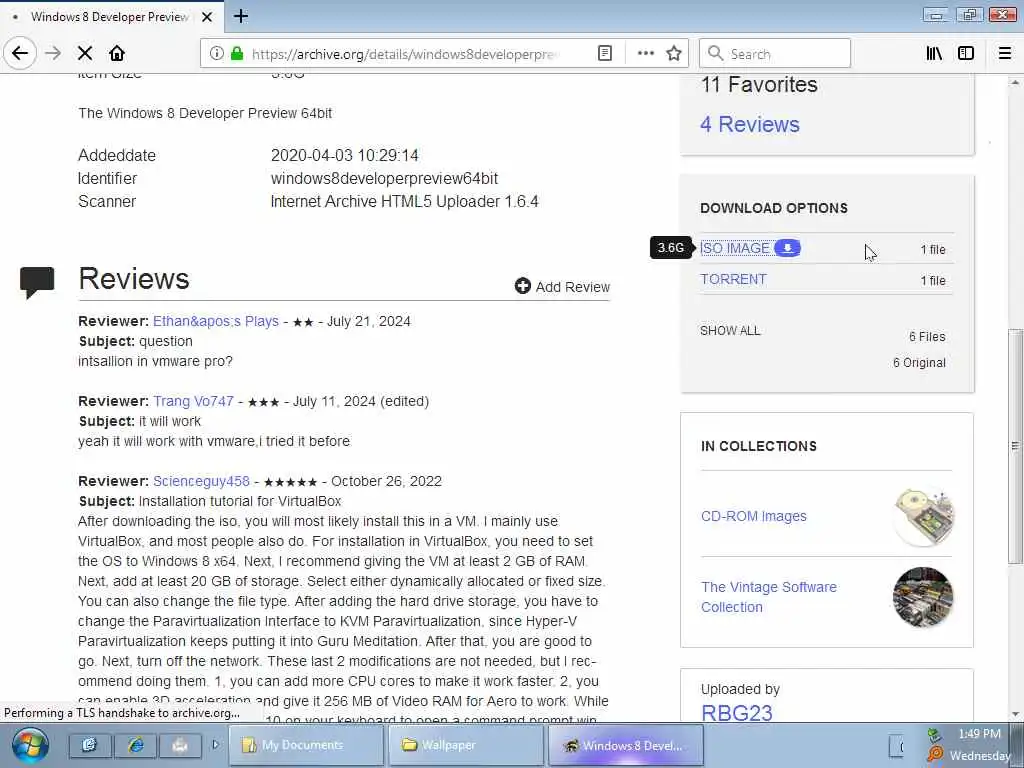This screenshot has height=768, width=1024.
Task: Show sidebars icon in toolbar
Action: click(966, 54)
